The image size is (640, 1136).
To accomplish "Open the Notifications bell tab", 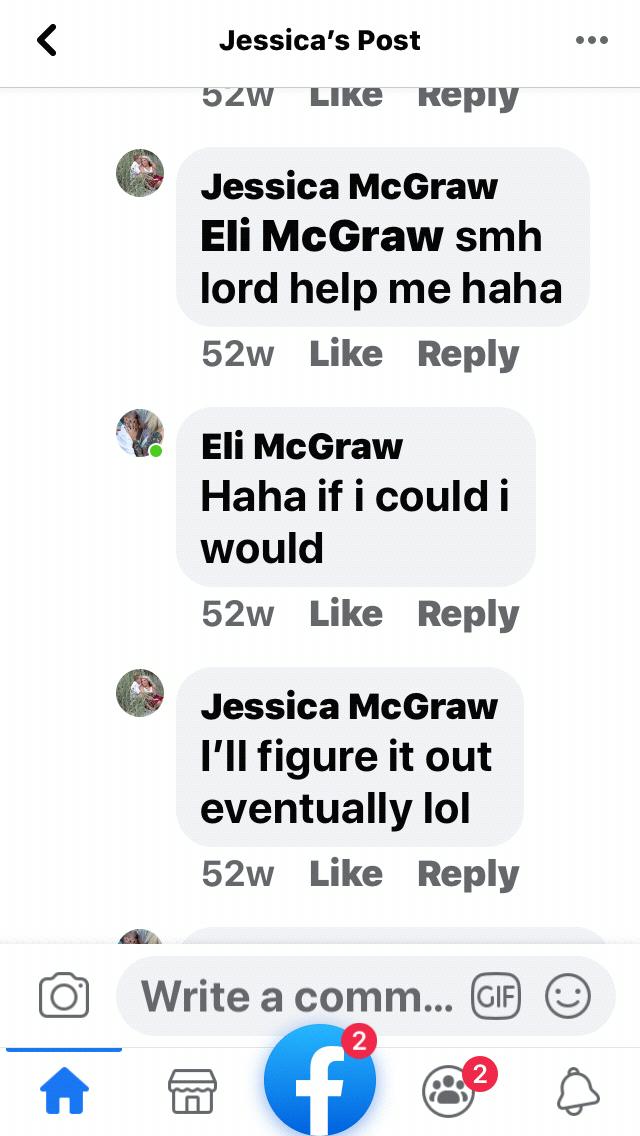I will [578, 1090].
